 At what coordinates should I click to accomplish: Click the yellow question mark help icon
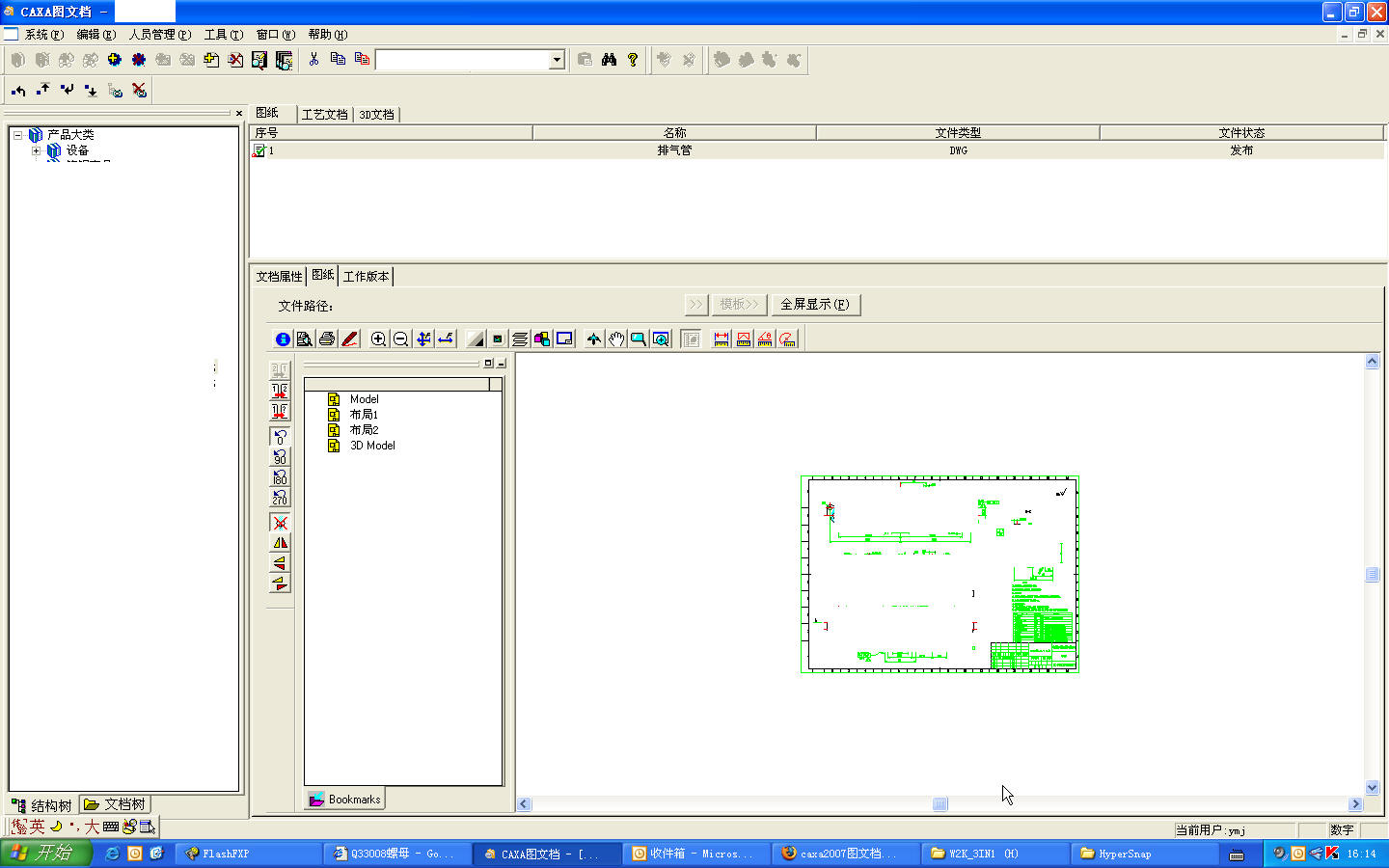(633, 60)
